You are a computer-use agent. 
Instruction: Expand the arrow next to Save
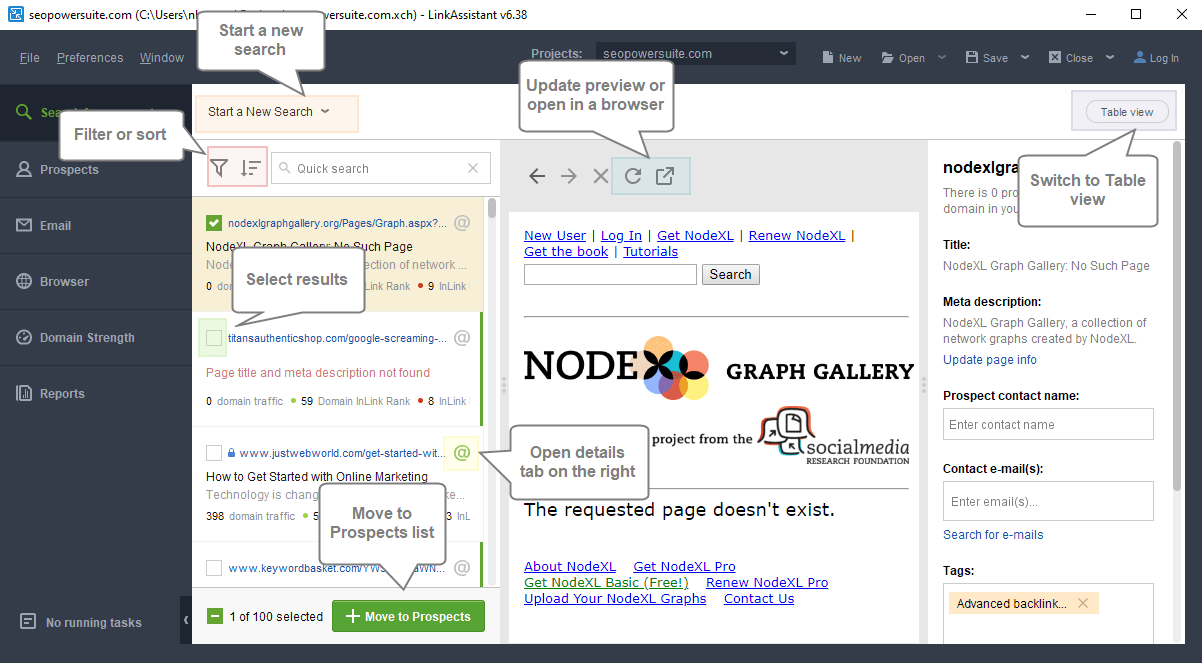click(x=1026, y=58)
